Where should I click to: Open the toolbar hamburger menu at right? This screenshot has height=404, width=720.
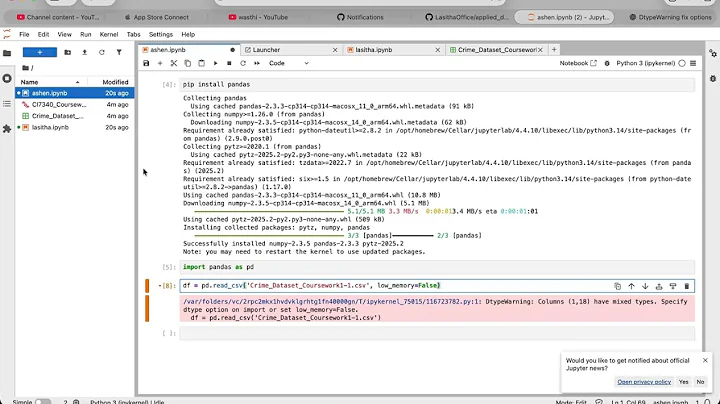pyautogui.click(x=693, y=63)
